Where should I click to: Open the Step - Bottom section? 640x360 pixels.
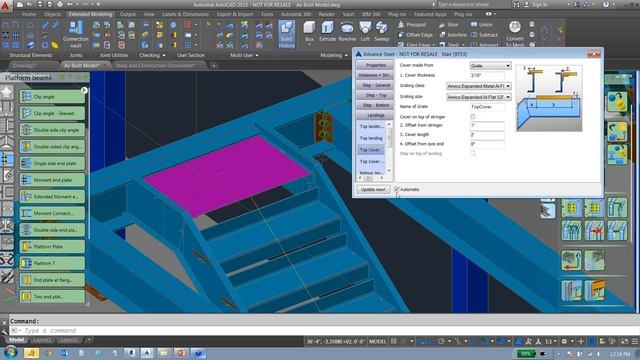click(x=375, y=105)
